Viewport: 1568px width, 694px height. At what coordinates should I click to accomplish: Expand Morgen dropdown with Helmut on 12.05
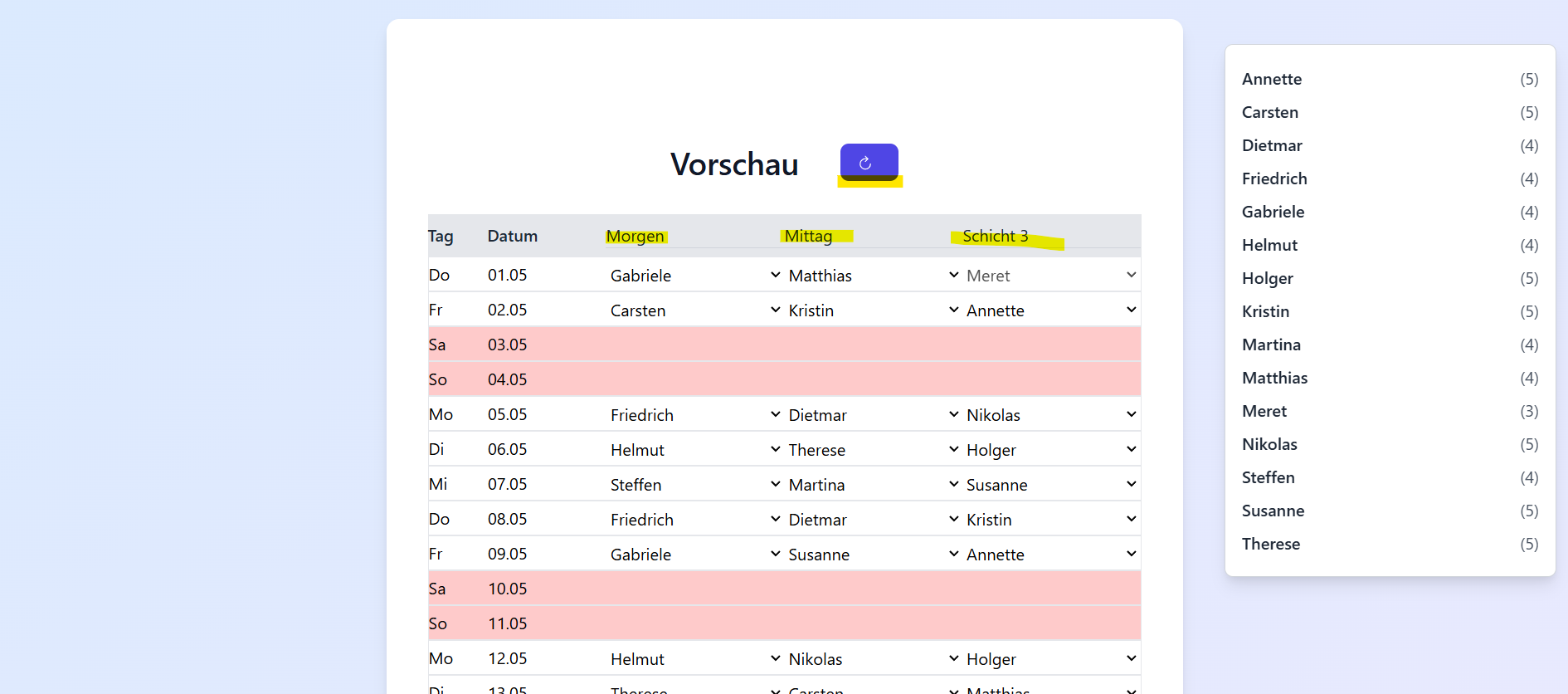[694, 659]
